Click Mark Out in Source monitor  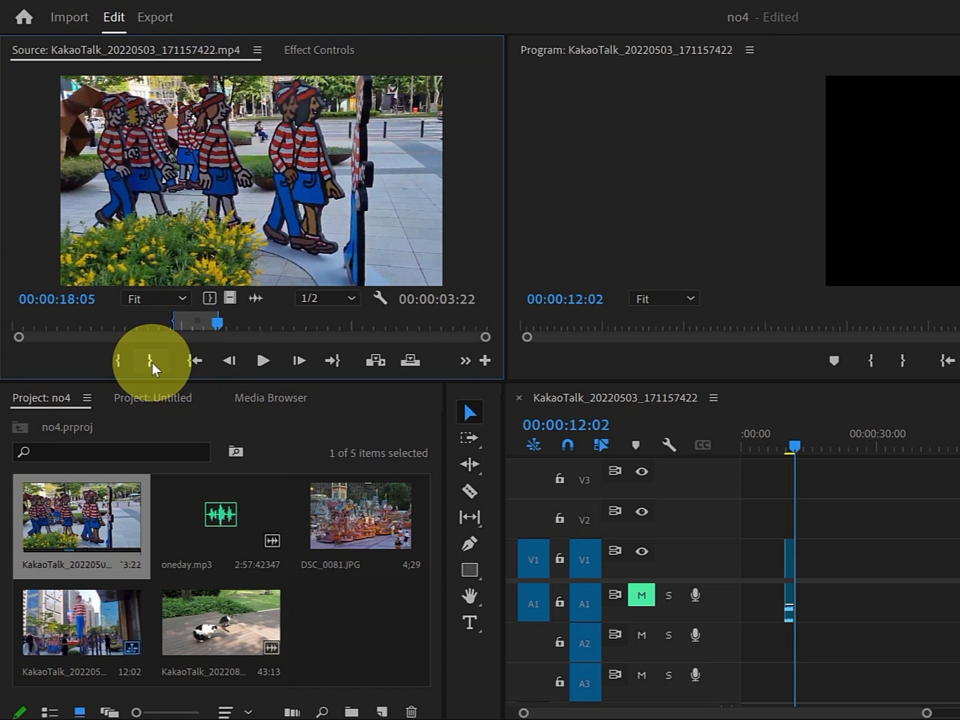150,361
